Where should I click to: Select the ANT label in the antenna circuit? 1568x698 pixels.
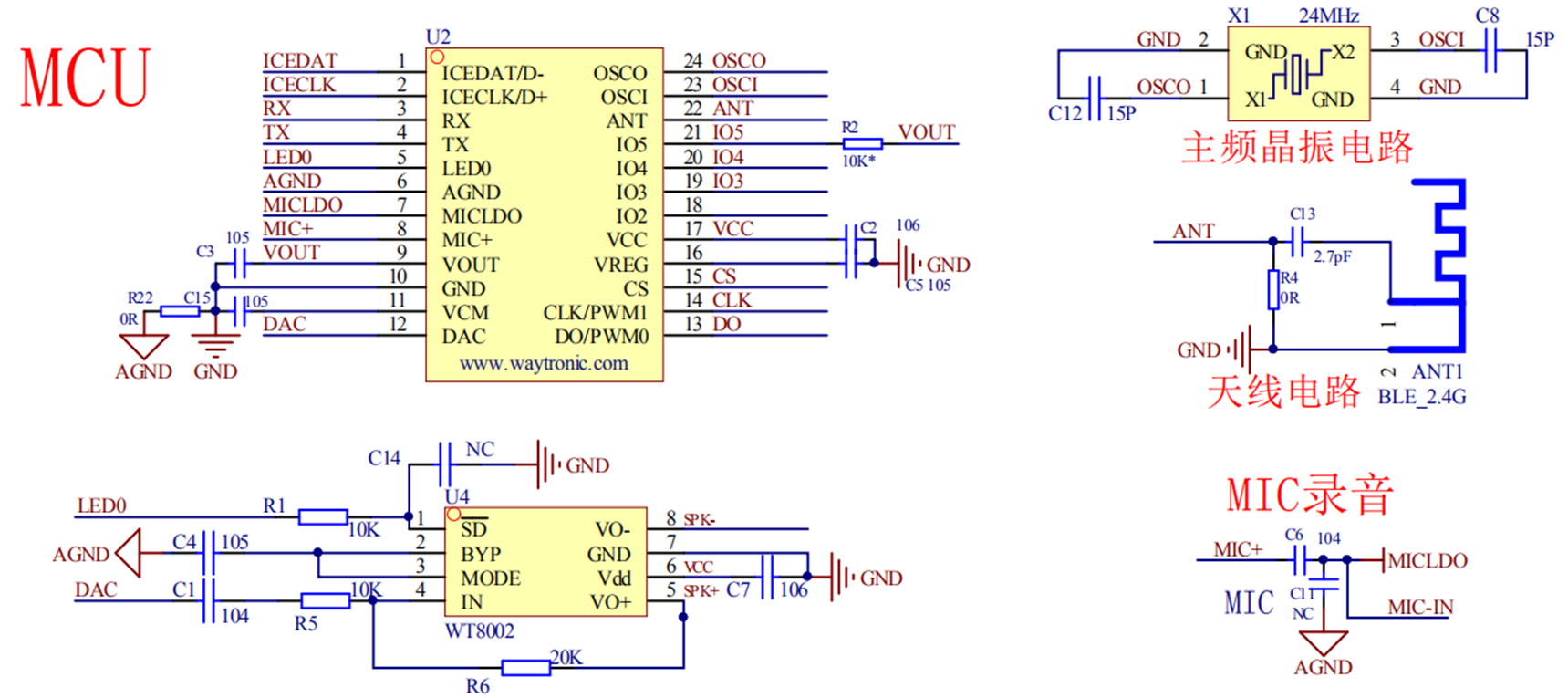point(1193,231)
